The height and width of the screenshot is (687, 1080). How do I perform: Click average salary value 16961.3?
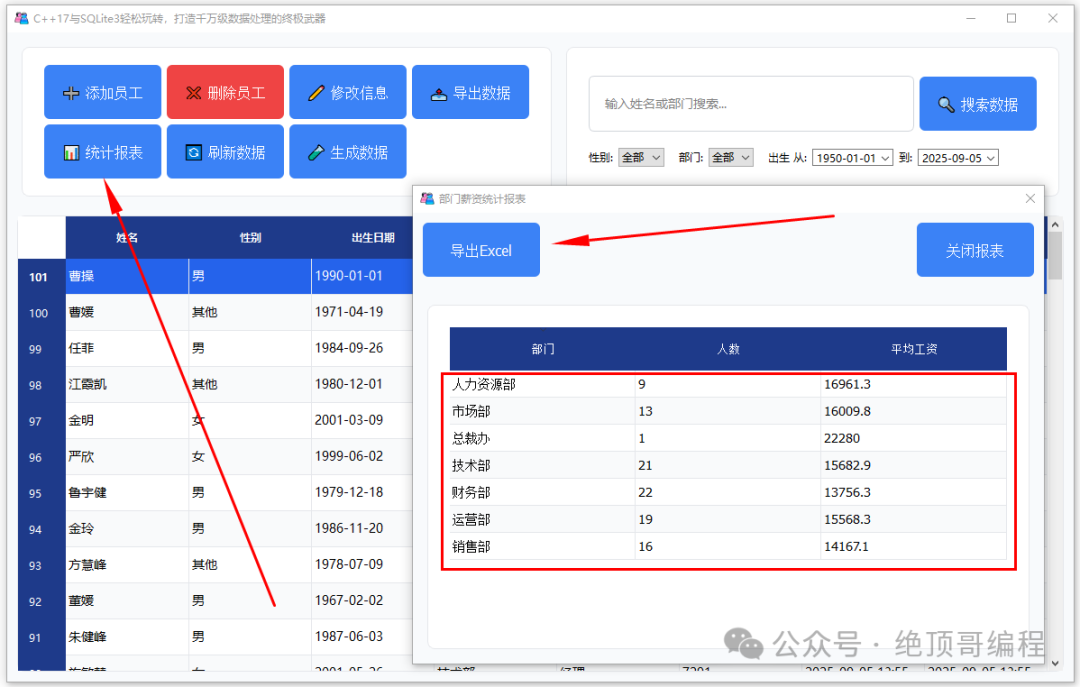847,384
